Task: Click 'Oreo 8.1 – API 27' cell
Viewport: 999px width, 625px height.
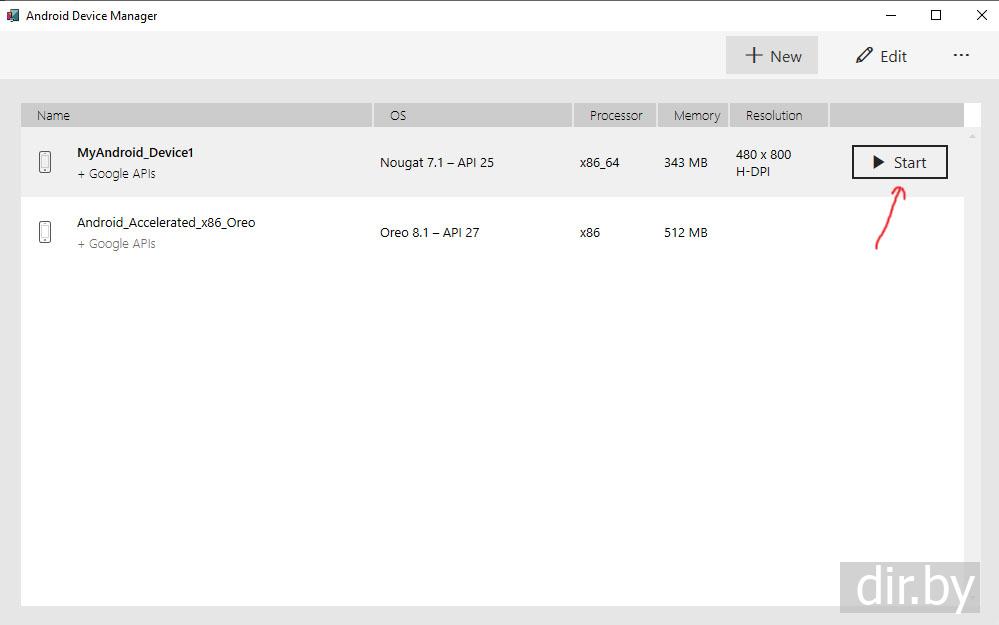Action: pyautogui.click(x=429, y=233)
